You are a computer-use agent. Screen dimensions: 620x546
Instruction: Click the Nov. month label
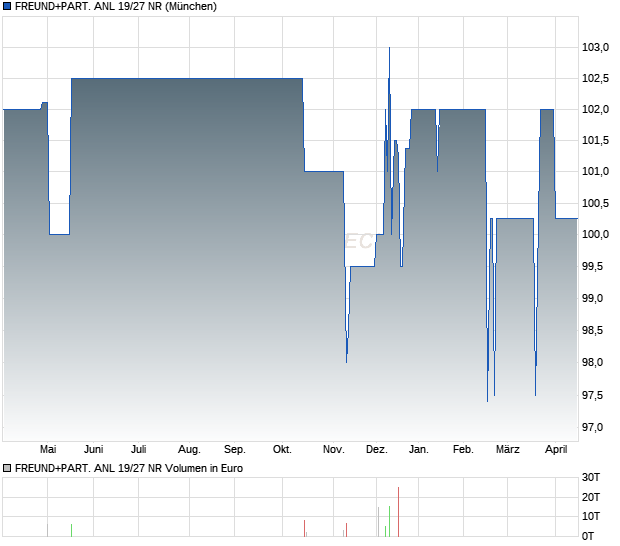coord(334,450)
